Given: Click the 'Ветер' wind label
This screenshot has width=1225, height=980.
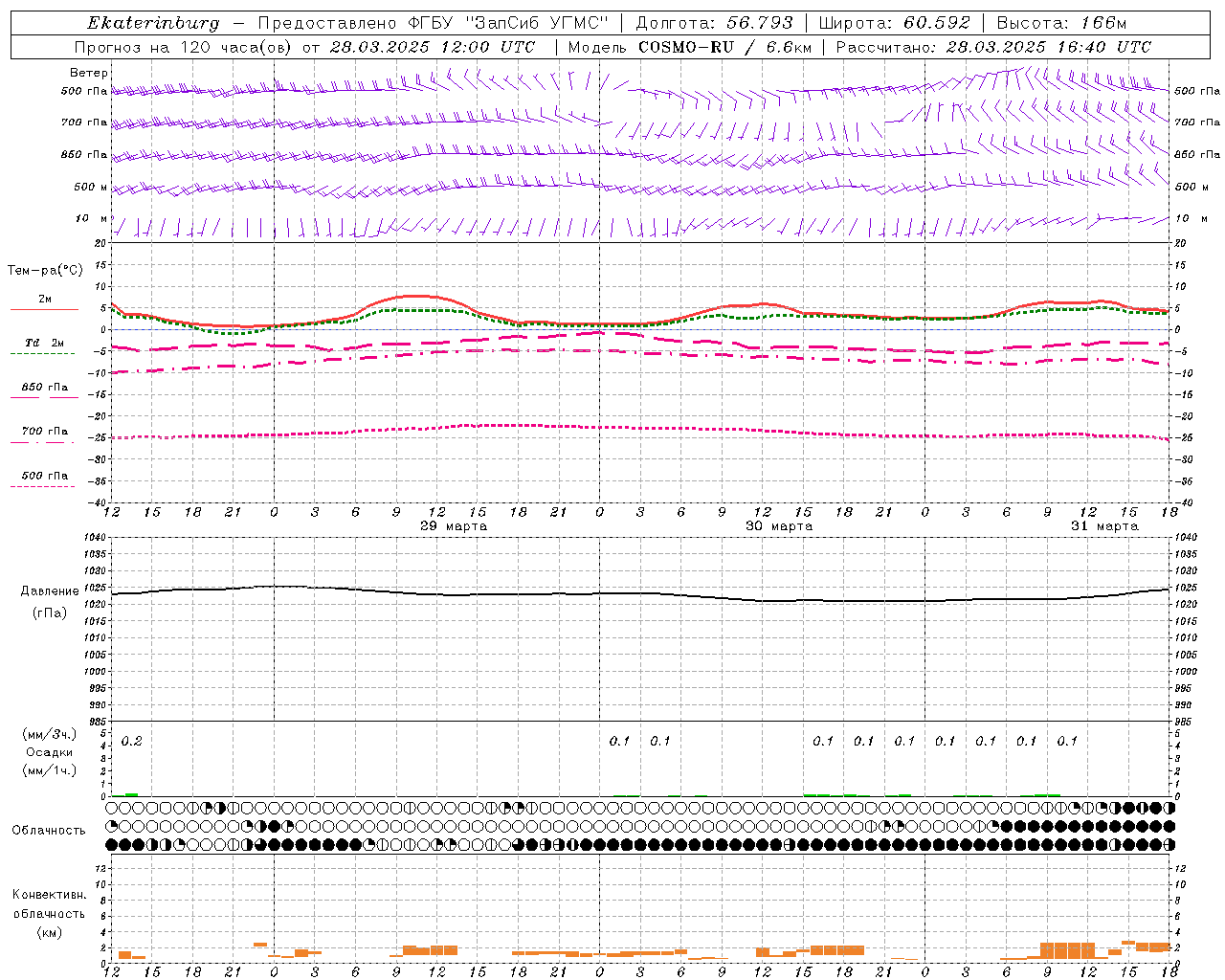Looking at the screenshot, I should click(89, 73).
